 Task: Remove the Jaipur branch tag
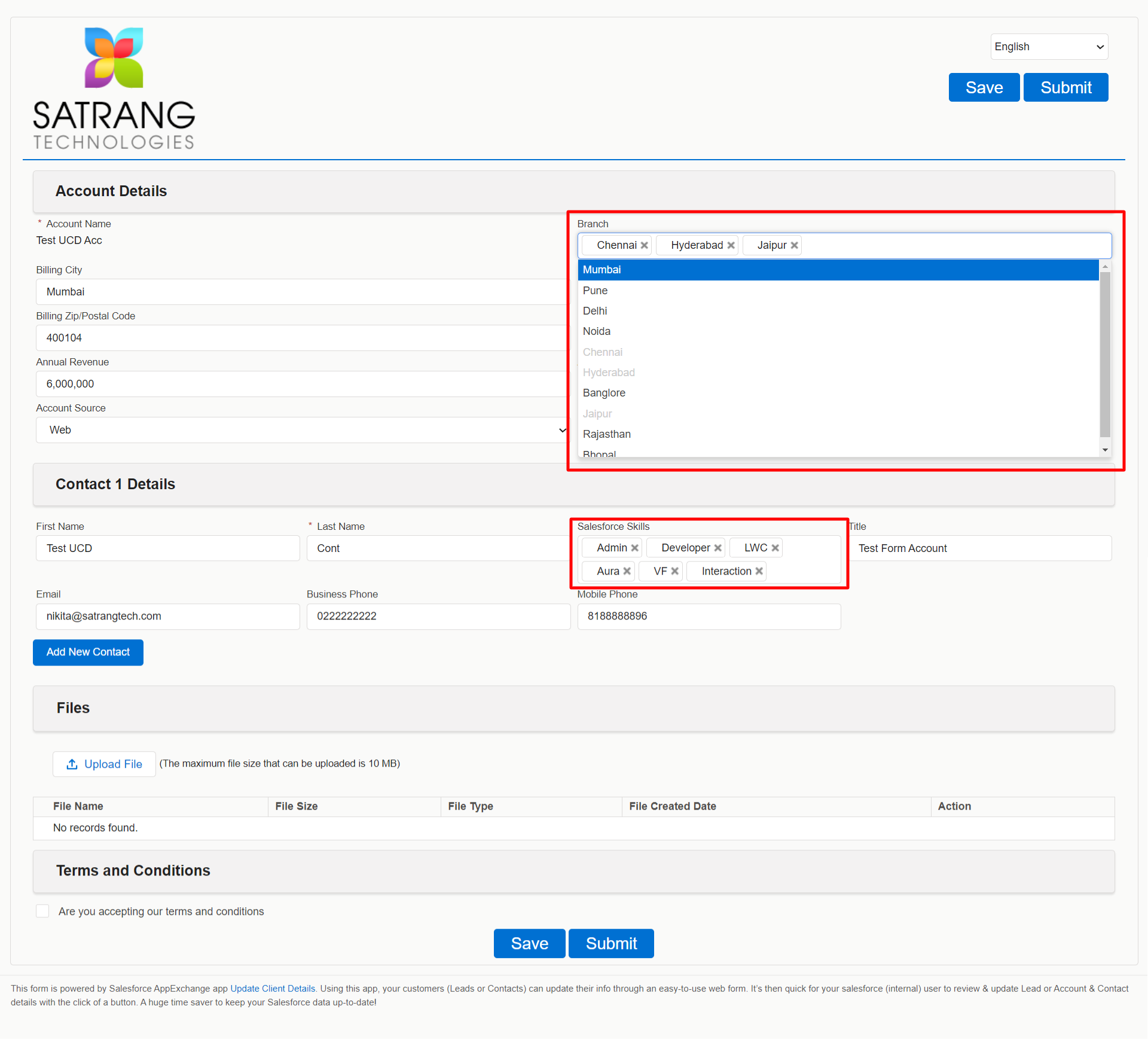(x=794, y=245)
